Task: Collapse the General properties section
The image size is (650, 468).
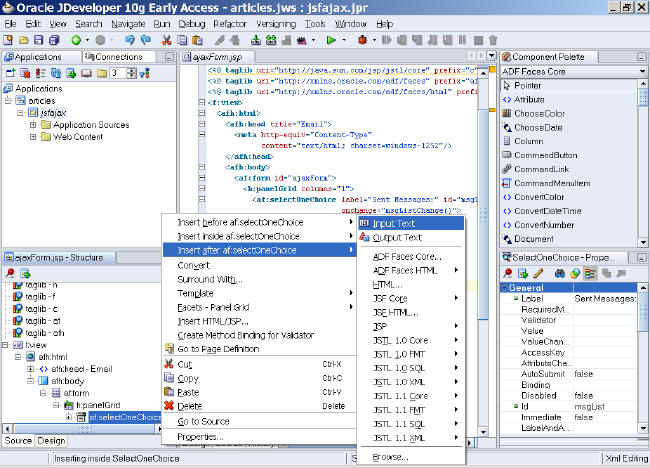Action: point(505,288)
